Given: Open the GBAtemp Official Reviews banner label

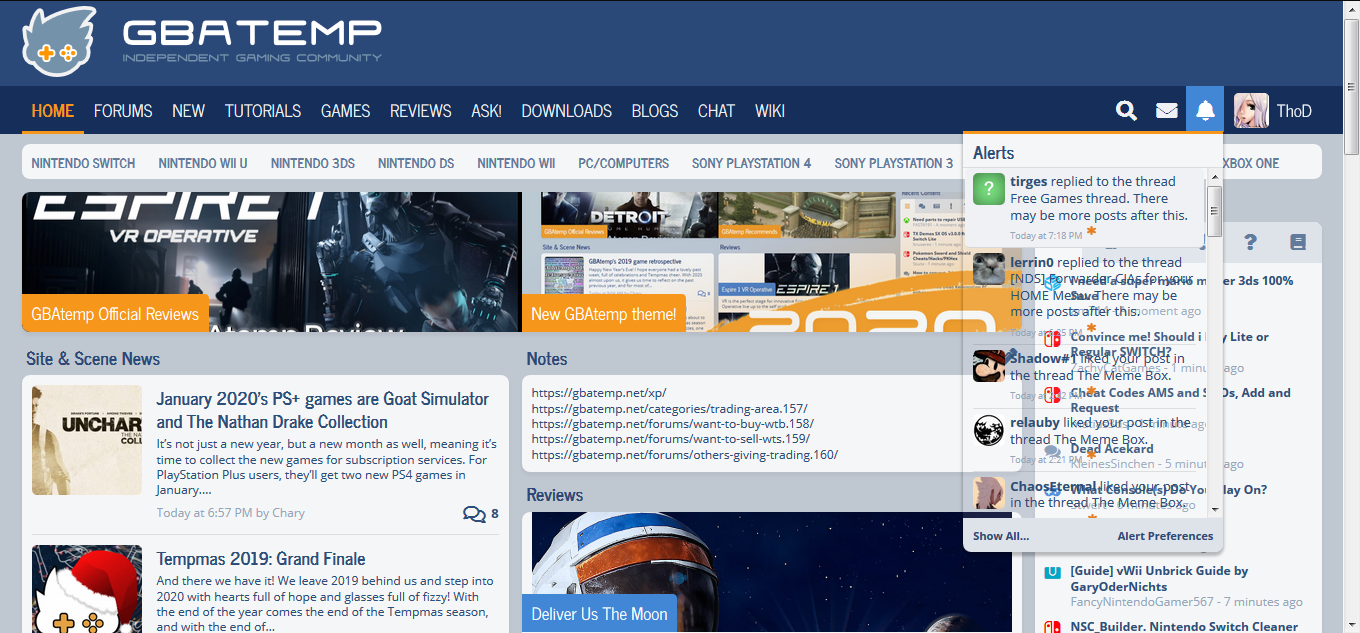Looking at the screenshot, I should (115, 314).
